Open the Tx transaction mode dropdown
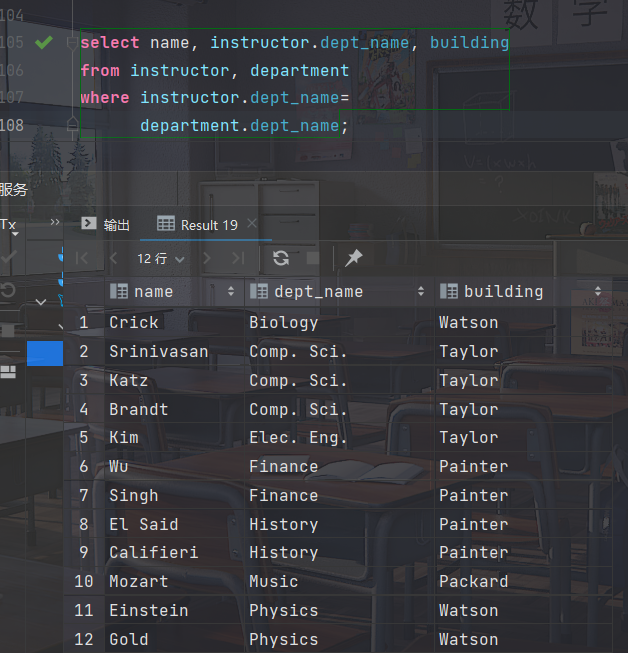The height and width of the screenshot is (653, 628). click(9, 226)
